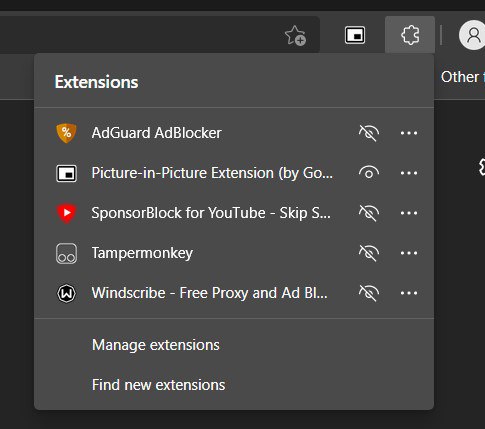This screenshot has width=485, height=429.
Task: Open more actions for Tampermonkey
Action: 409,253
